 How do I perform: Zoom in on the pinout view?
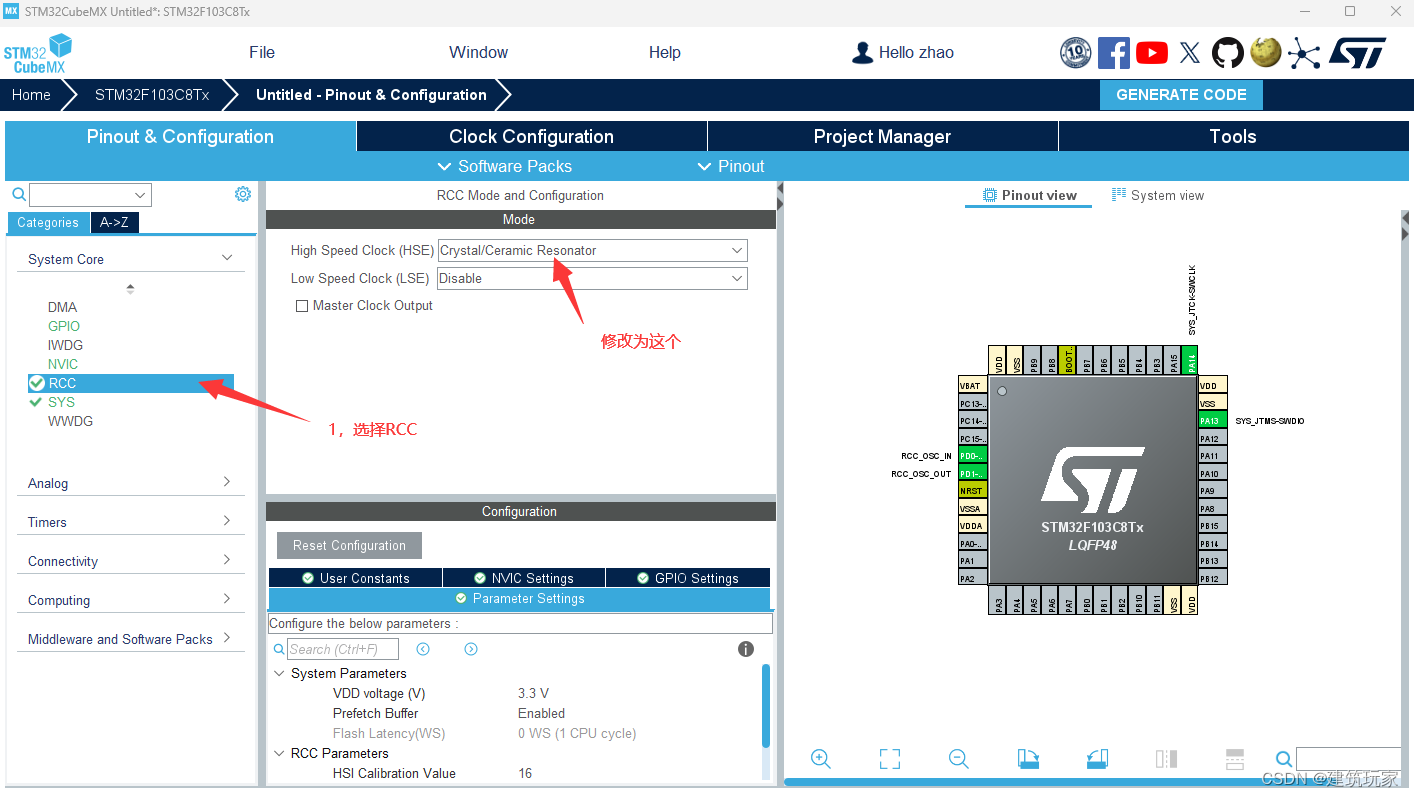click(x=821, y=758)
